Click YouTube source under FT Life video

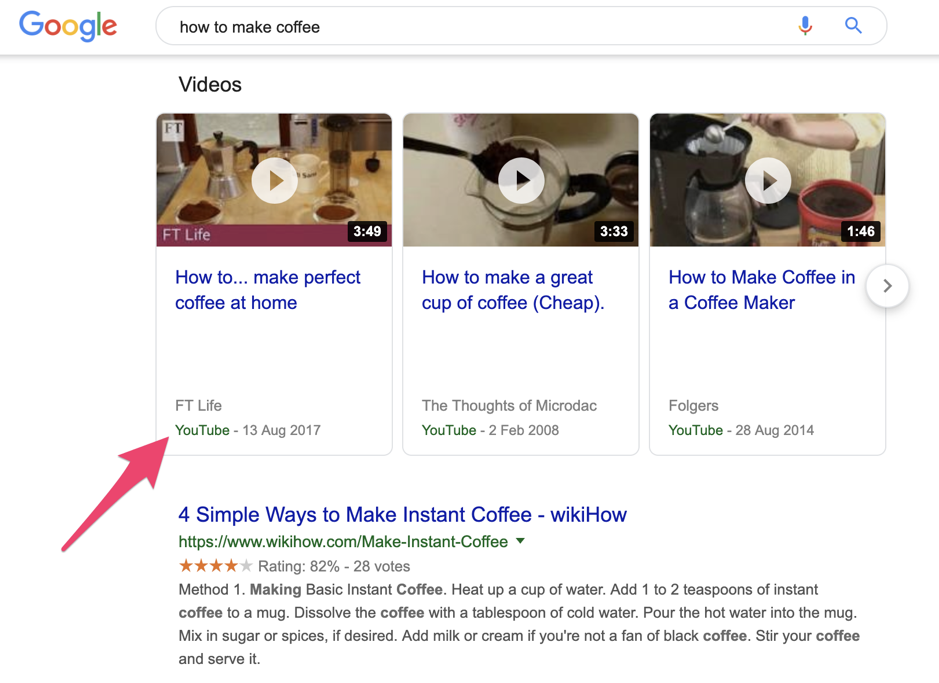click(202, 430)
